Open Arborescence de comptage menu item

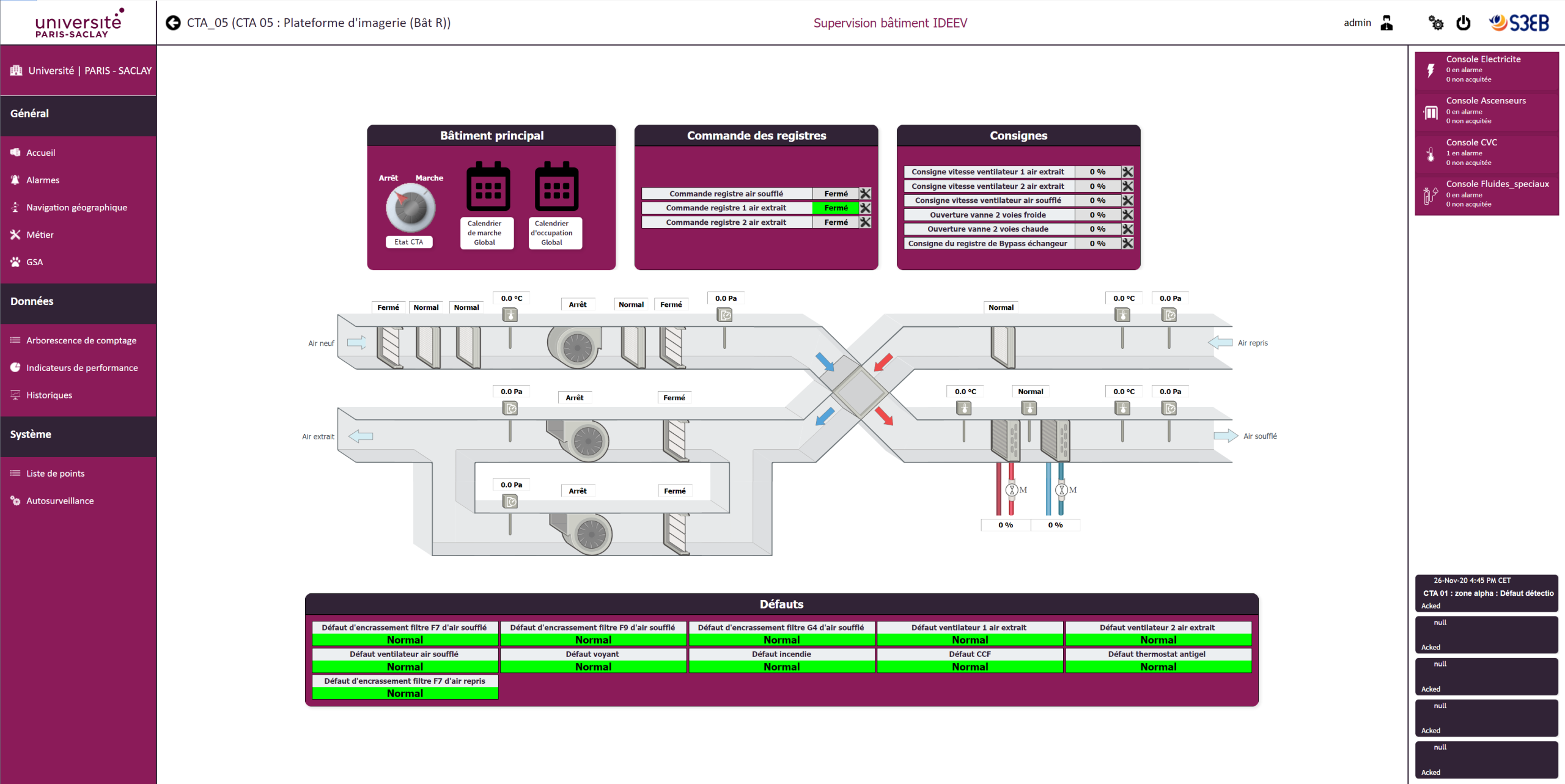tap(81, 341)
